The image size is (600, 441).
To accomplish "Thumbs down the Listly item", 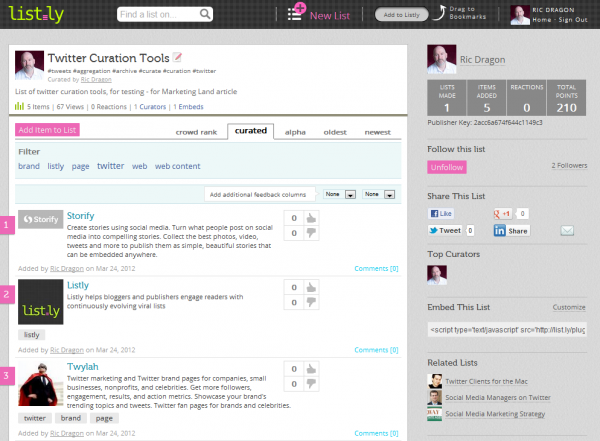I will pyautogui.click(x=311, y=302).
